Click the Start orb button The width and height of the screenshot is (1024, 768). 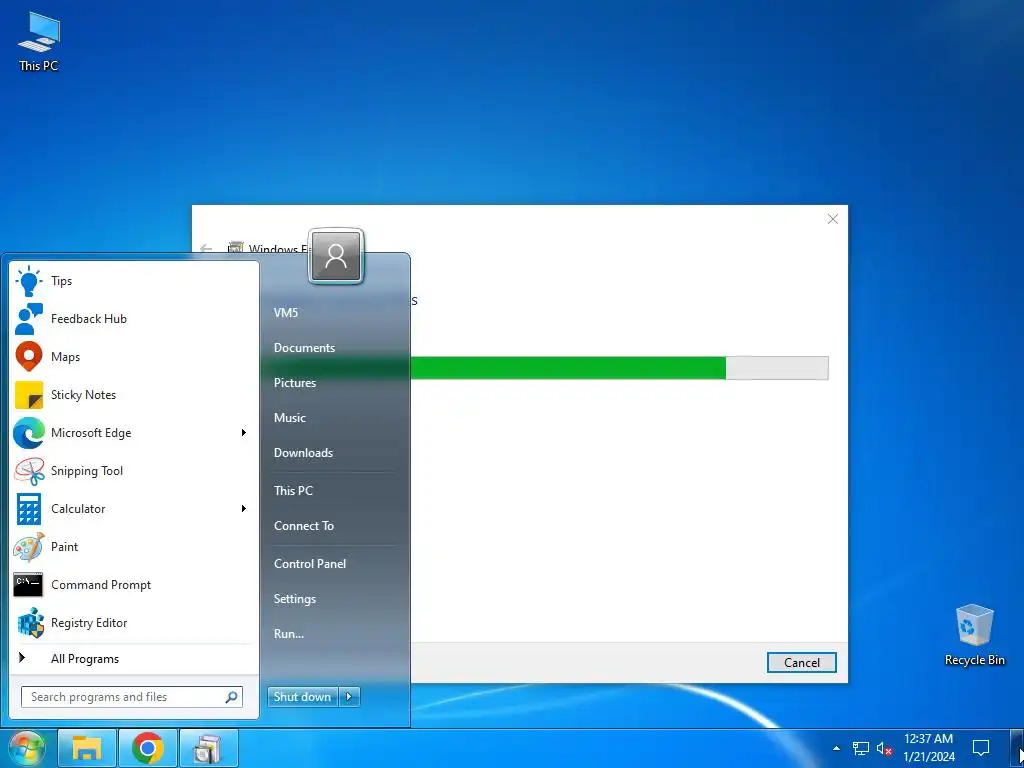point(26,748)
